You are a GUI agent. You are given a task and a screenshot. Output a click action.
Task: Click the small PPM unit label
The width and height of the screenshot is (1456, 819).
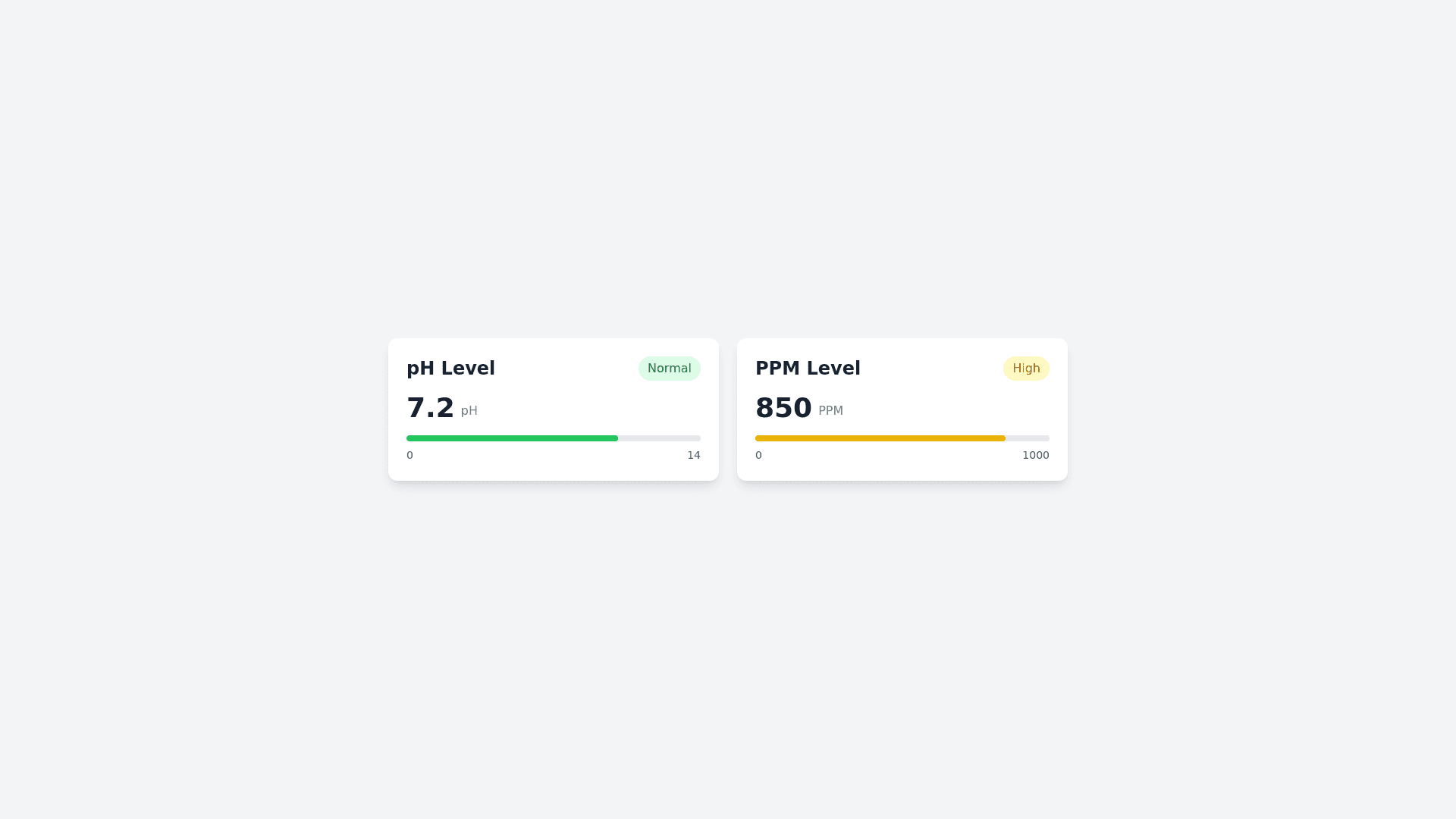(x=830, y=411)
